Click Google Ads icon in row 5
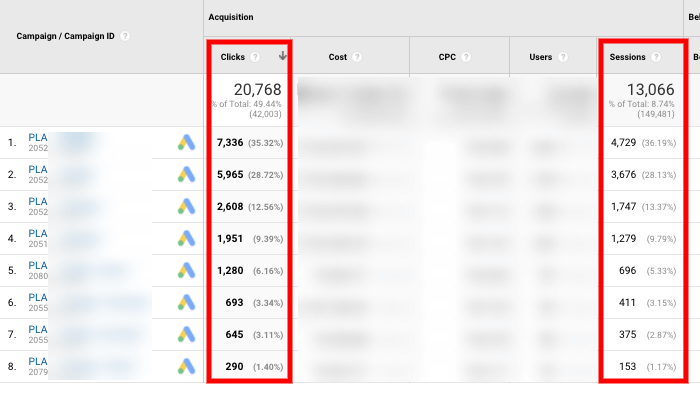700x405 pixels. point(187,271)
